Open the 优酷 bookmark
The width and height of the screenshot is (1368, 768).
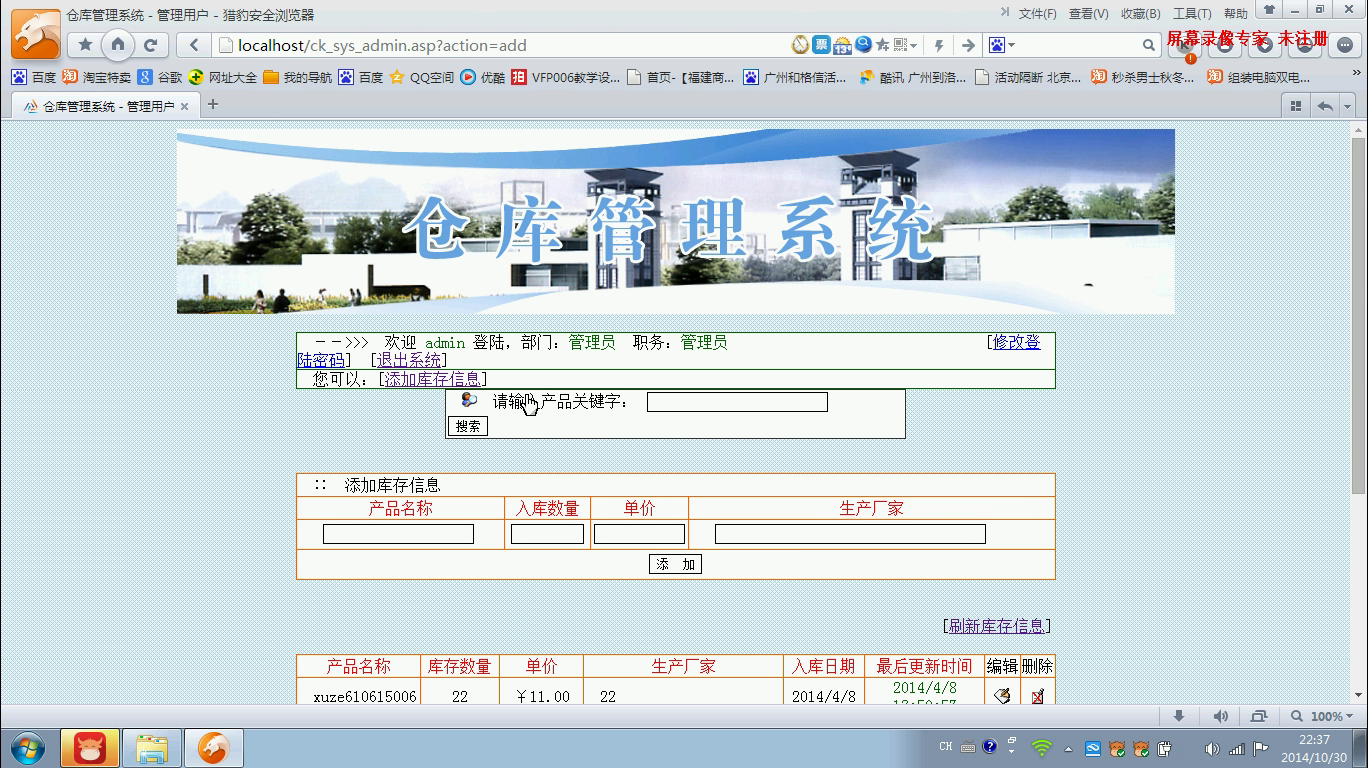click(483, 77)
